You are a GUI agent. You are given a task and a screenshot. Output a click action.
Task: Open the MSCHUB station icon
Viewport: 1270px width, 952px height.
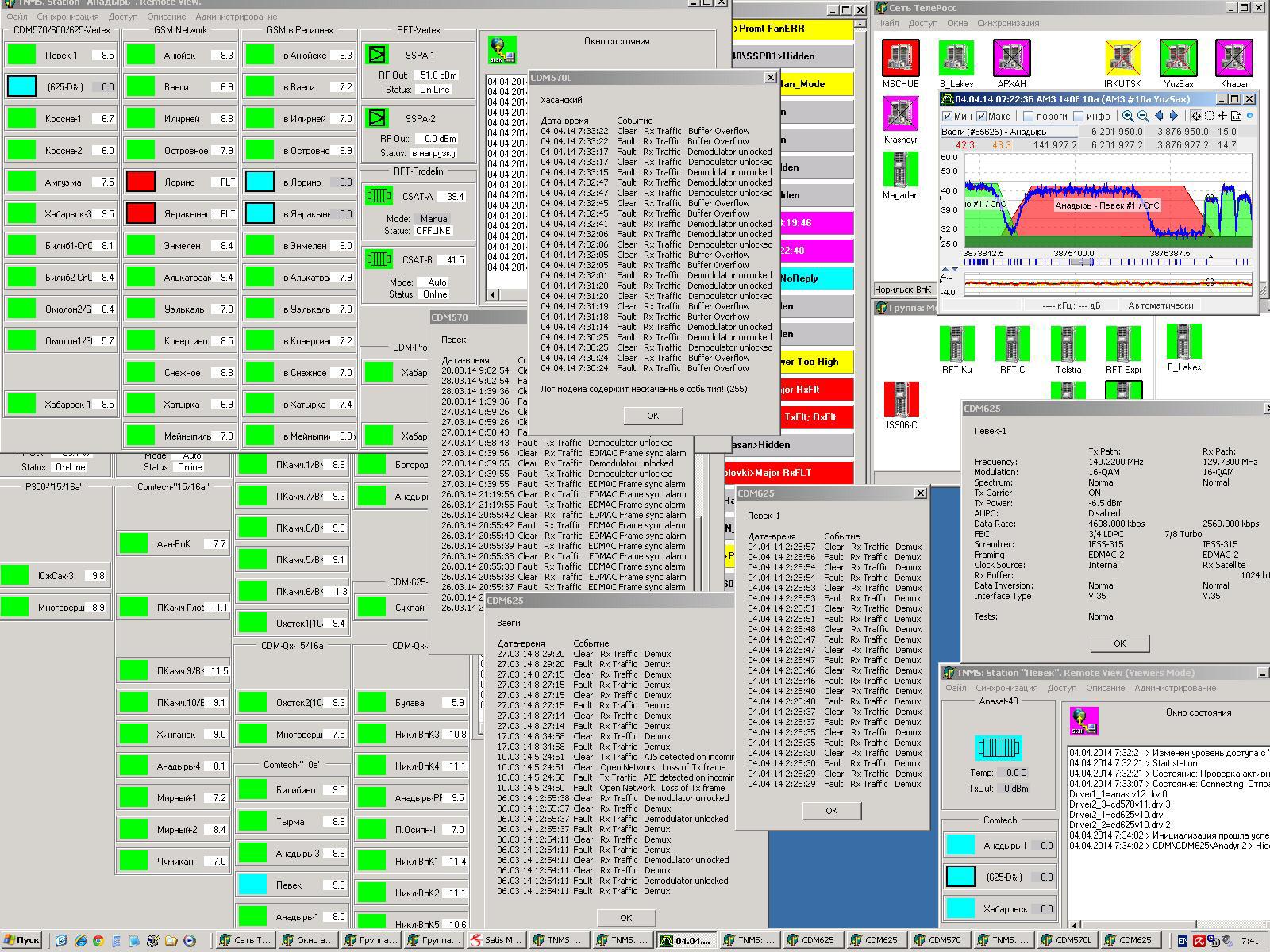point(900,58)
